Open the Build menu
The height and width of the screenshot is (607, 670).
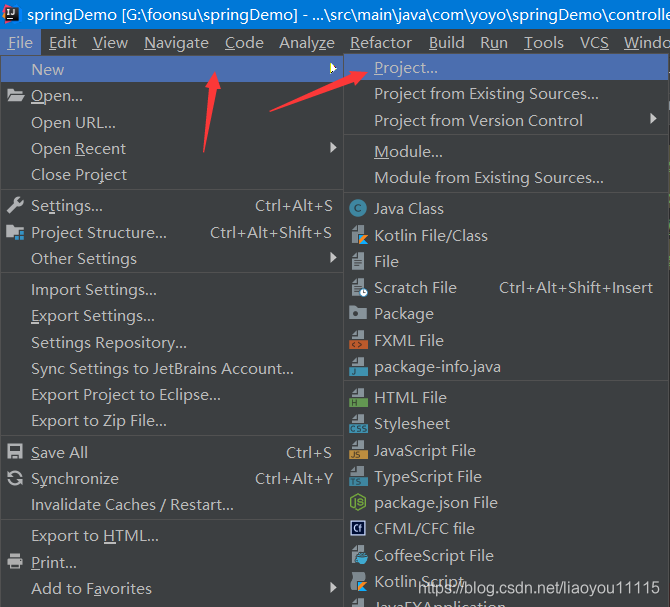click(x=447, y=43)
